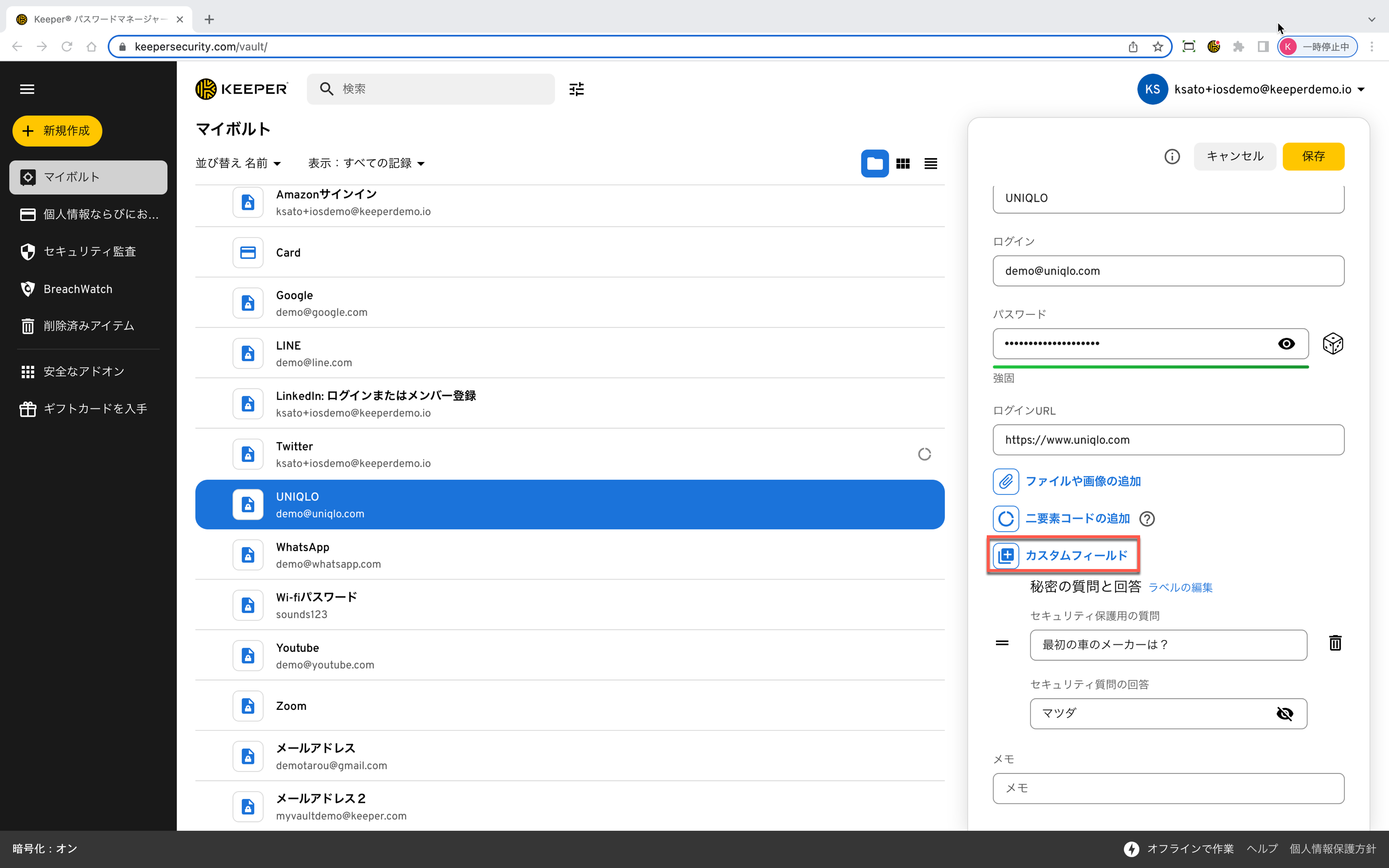Switch to list view layout
Screen dimensions: 1389x868
pyautogui.click(x=930, y=163)
